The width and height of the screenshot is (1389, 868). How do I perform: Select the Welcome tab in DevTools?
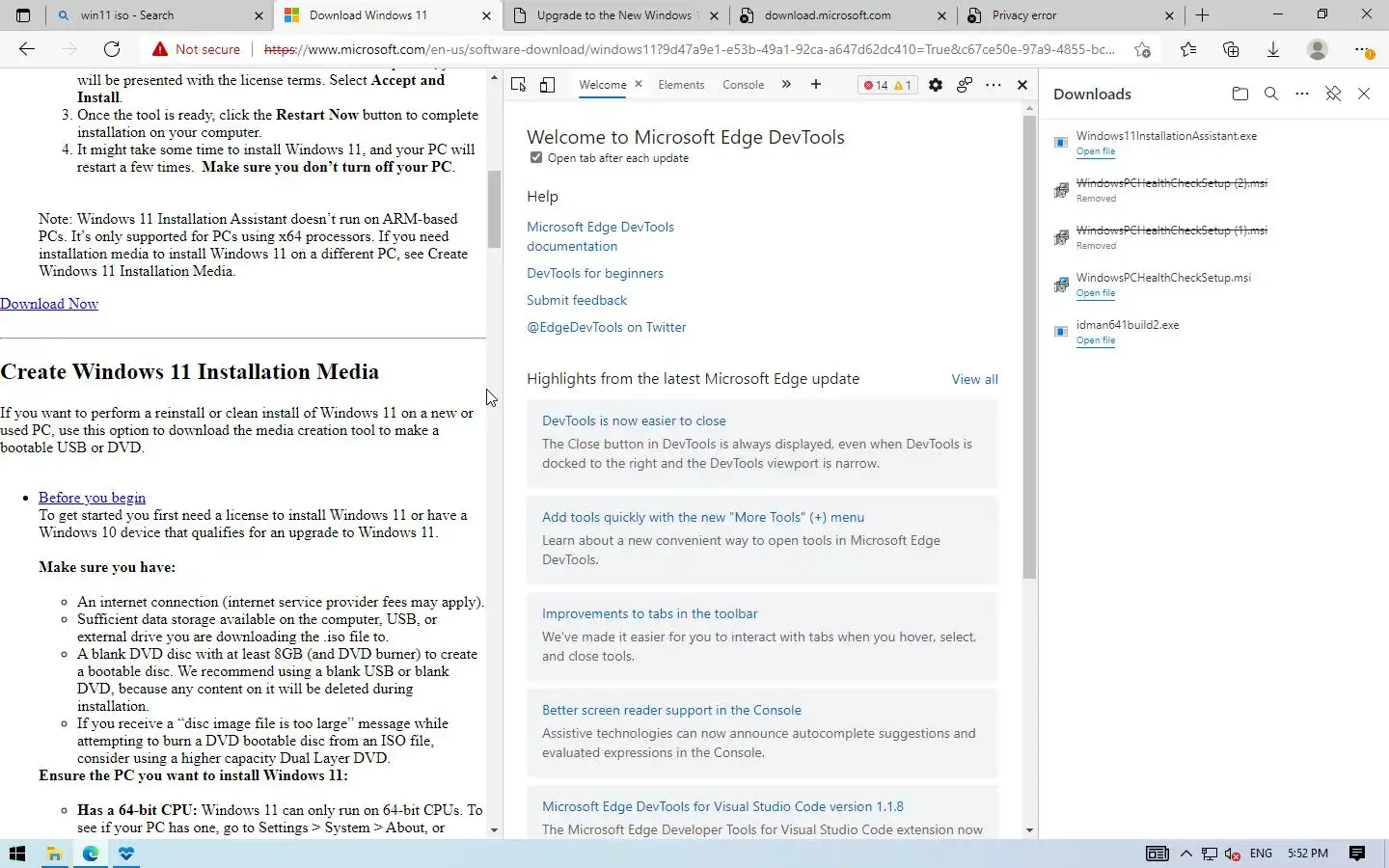(x=603, y=85)
